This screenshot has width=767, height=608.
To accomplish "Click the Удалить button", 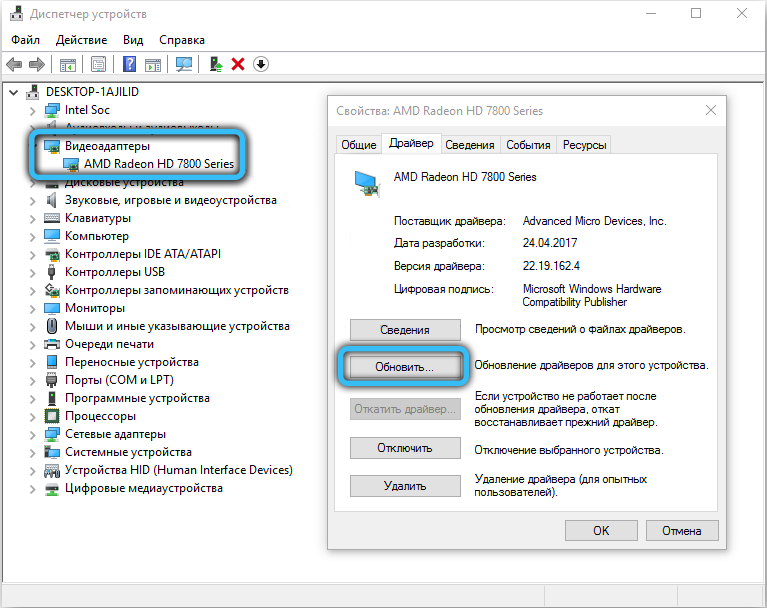I will pos(405,486).
